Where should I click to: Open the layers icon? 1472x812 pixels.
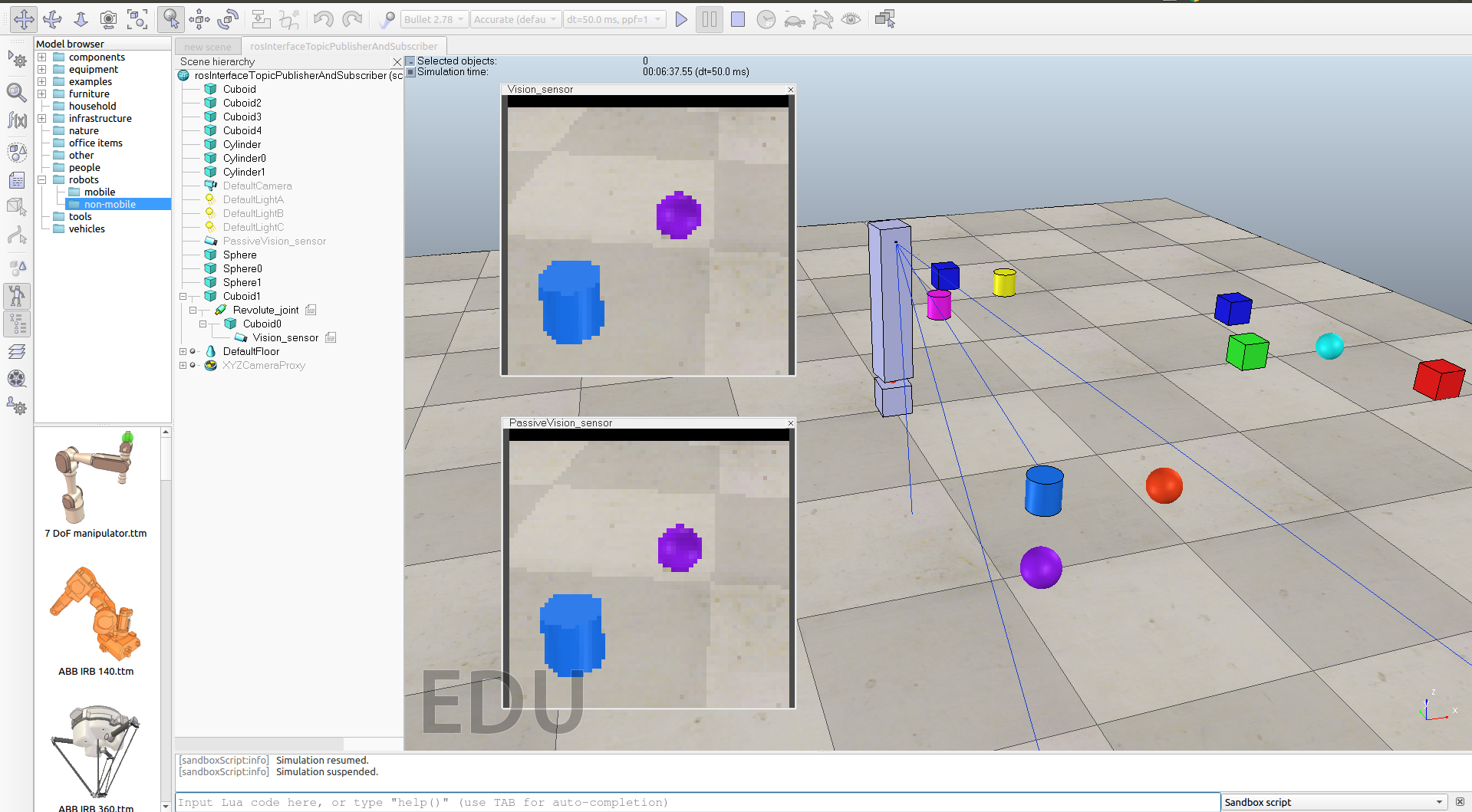coord(17,352)
